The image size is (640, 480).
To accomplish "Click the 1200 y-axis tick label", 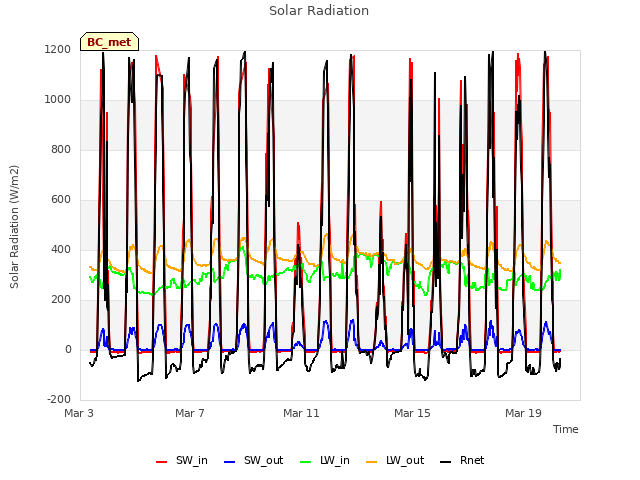I will pyautogui.click(x=58, y=50).
